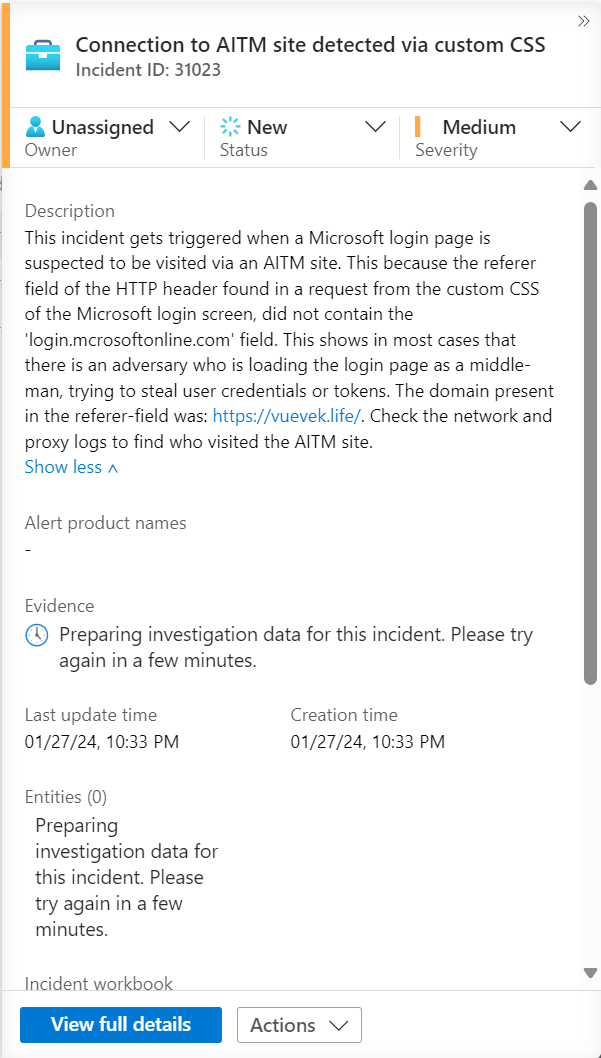Viewport: 601px width, 1058px height.
Task: Click the owner person icon
Action: pos(36,127)
